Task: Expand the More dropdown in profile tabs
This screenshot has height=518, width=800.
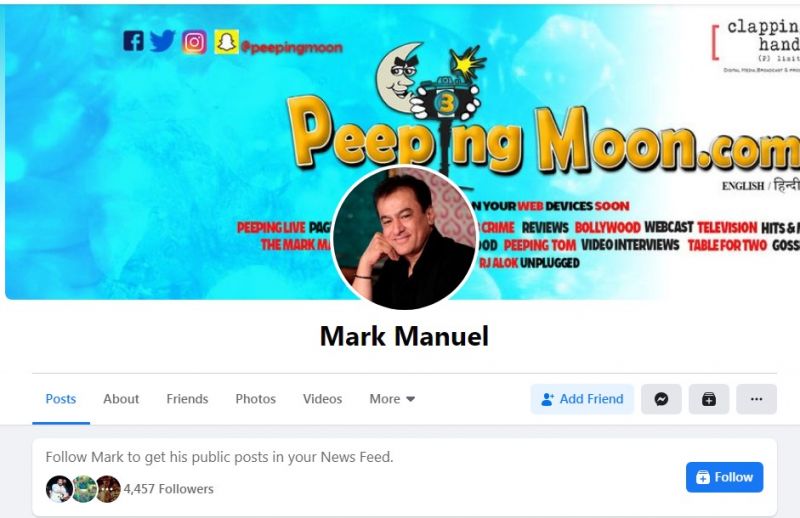Action: [392, 399]
